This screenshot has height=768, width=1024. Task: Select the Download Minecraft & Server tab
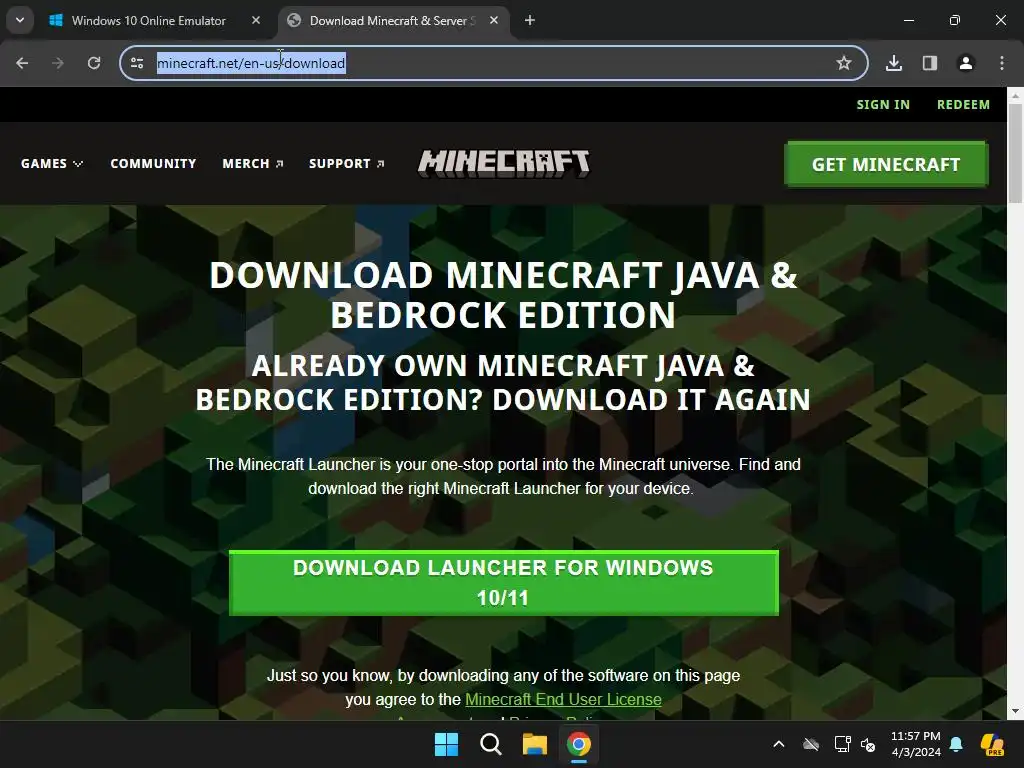(392, 20)
